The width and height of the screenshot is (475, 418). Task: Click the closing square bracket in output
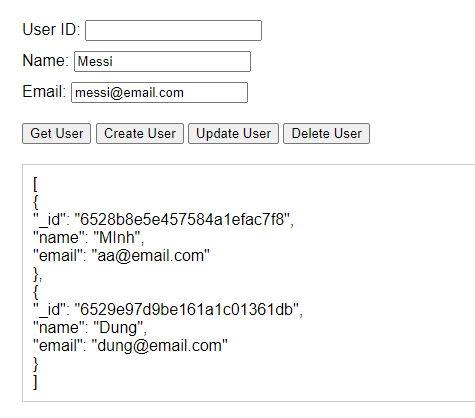(35, 382)
